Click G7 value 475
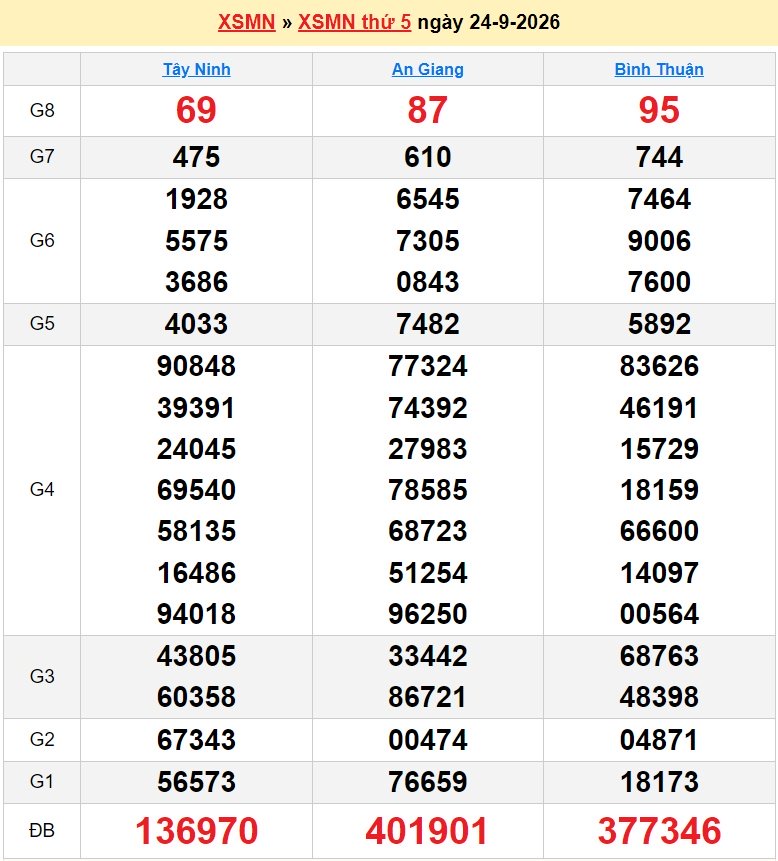Image resolution: width=778 pixels, height=861 pixels. point(197,157)
